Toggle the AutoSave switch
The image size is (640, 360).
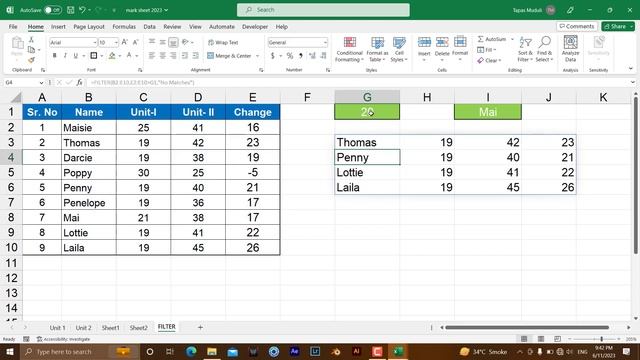point(53,10)
